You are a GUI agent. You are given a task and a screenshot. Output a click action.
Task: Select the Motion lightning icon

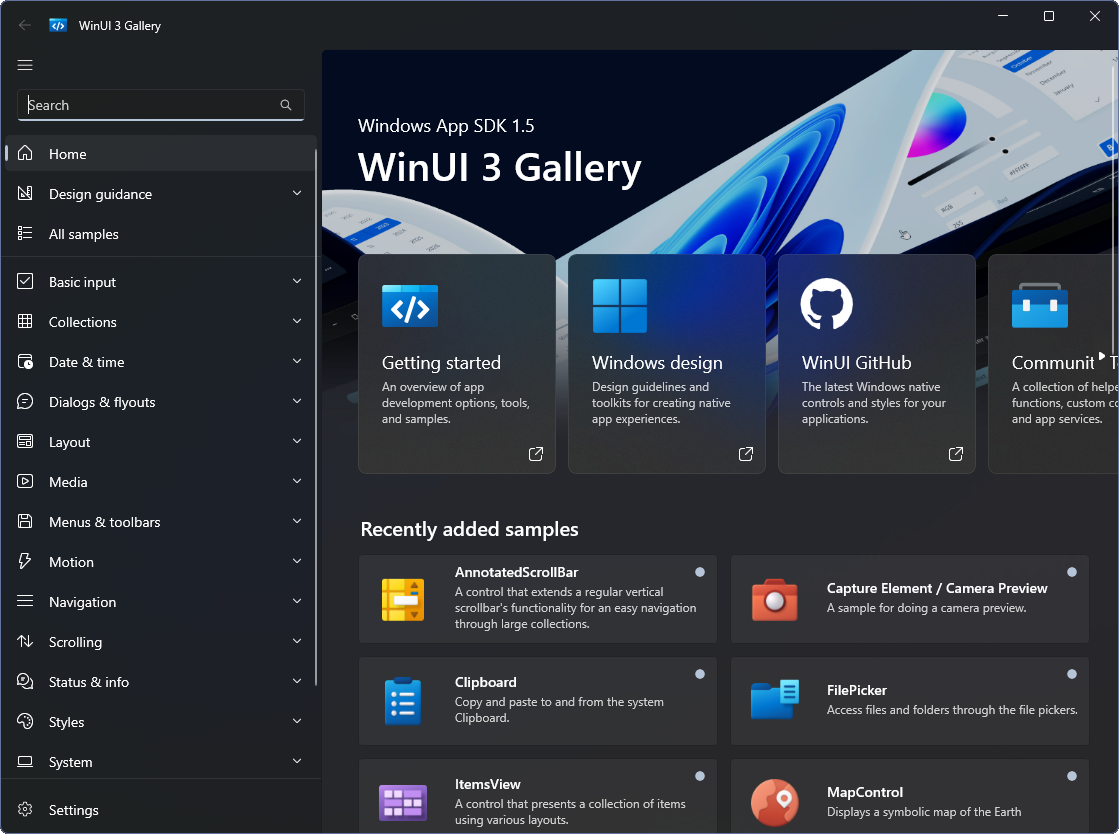click(25, 561)
